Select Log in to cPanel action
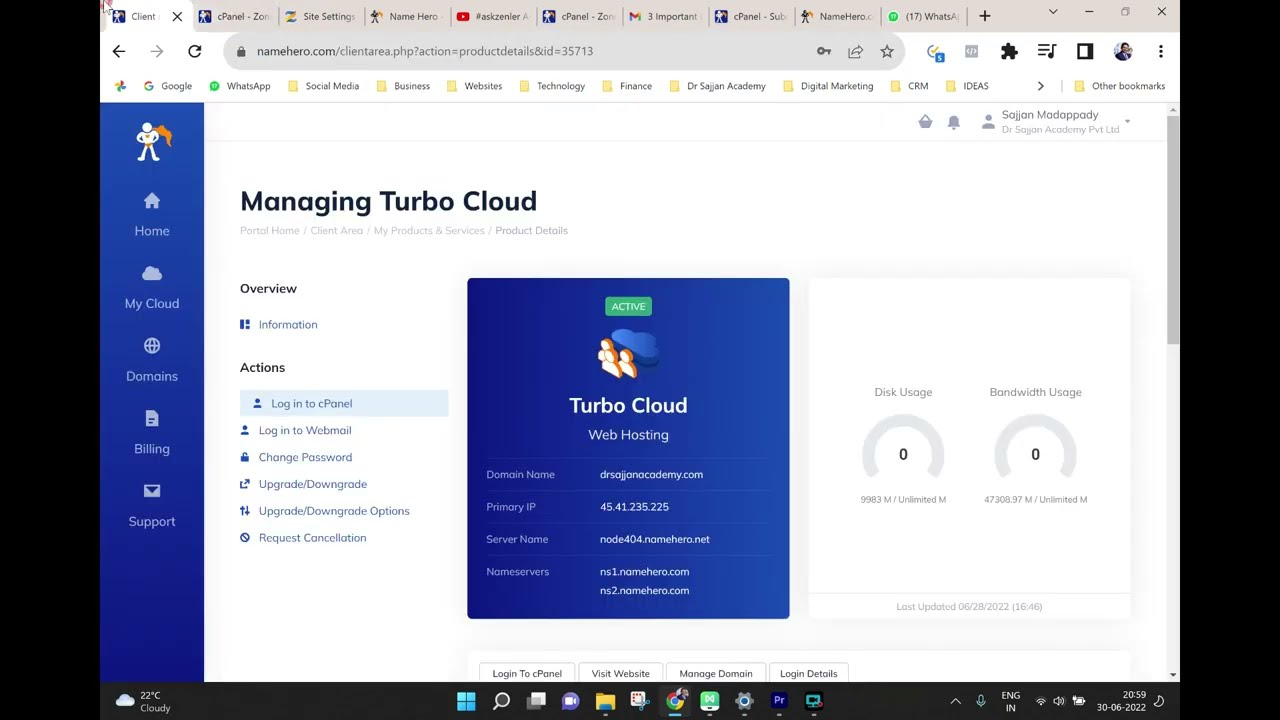The image size is (1280, 720). pyautogui.click(x=344, y=403)
